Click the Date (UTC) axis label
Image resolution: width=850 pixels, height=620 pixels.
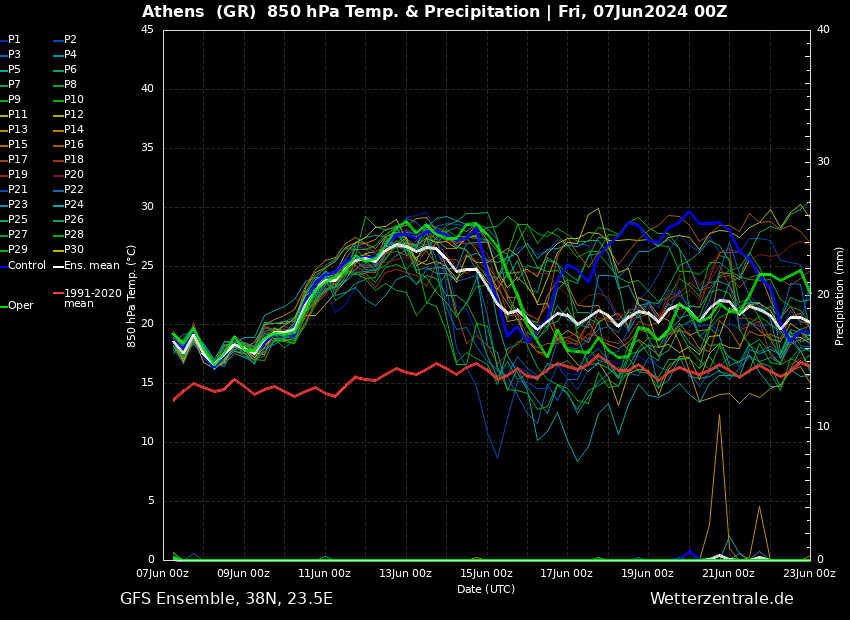tap(486, 589)
